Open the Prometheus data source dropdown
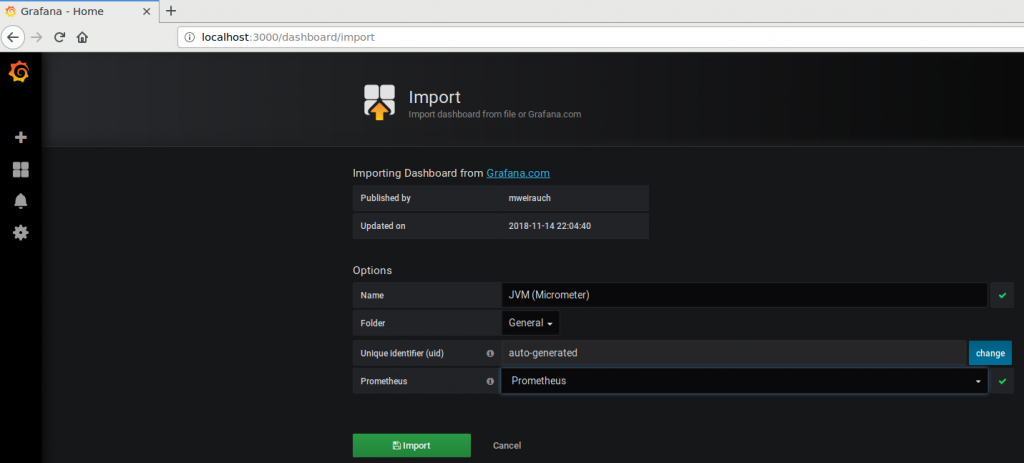 (x=744, y=381)
